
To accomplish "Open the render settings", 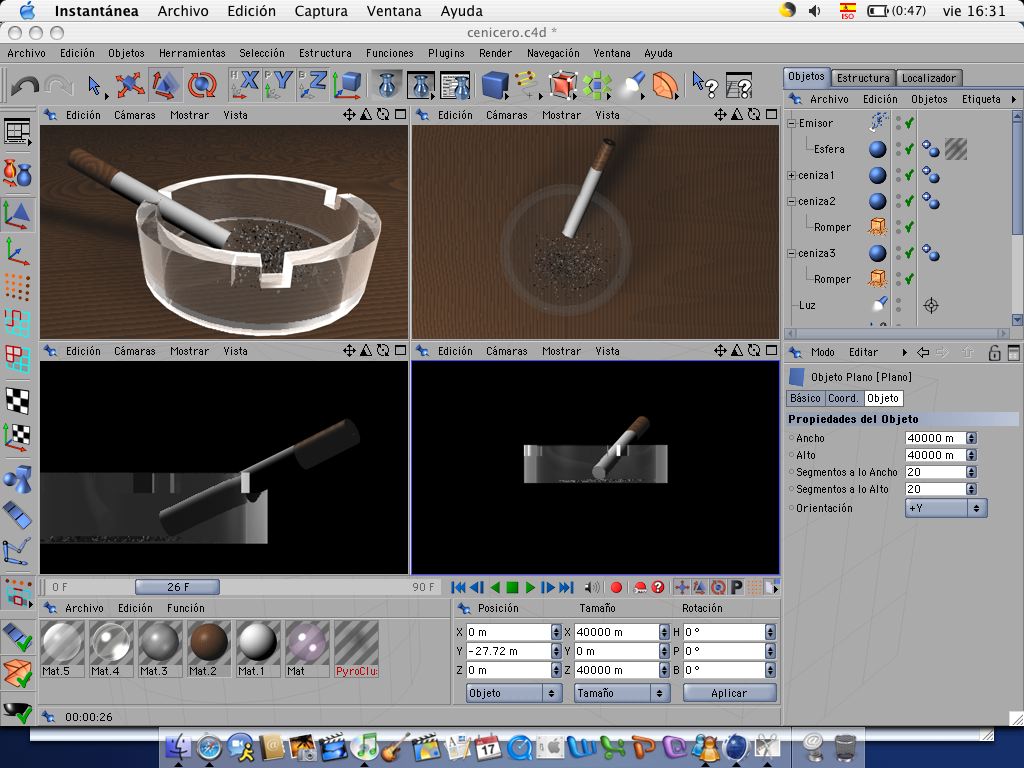I will (x=455, y=85).
